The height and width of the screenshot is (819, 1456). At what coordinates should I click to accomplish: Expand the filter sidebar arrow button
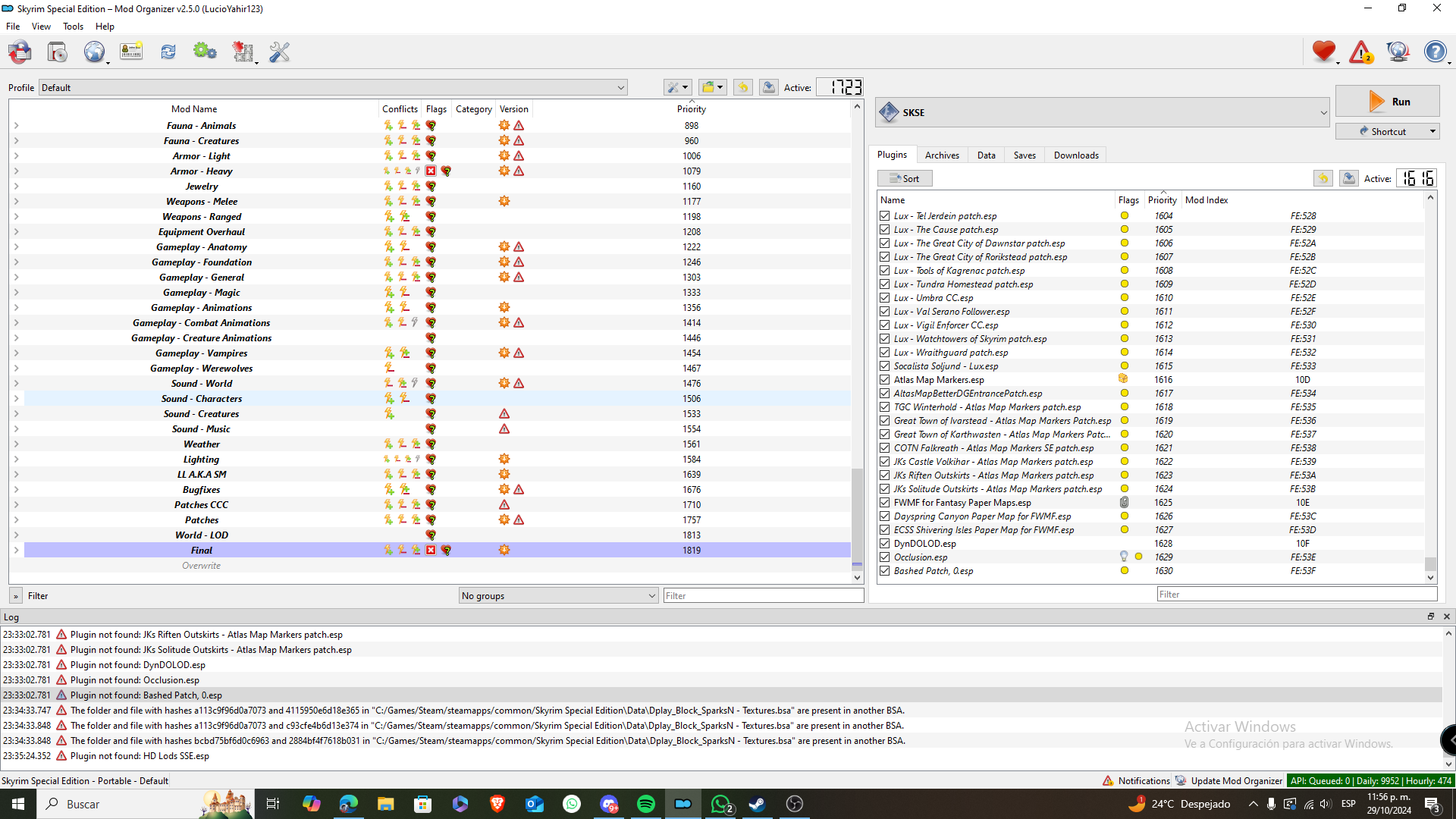click(15, 596)
